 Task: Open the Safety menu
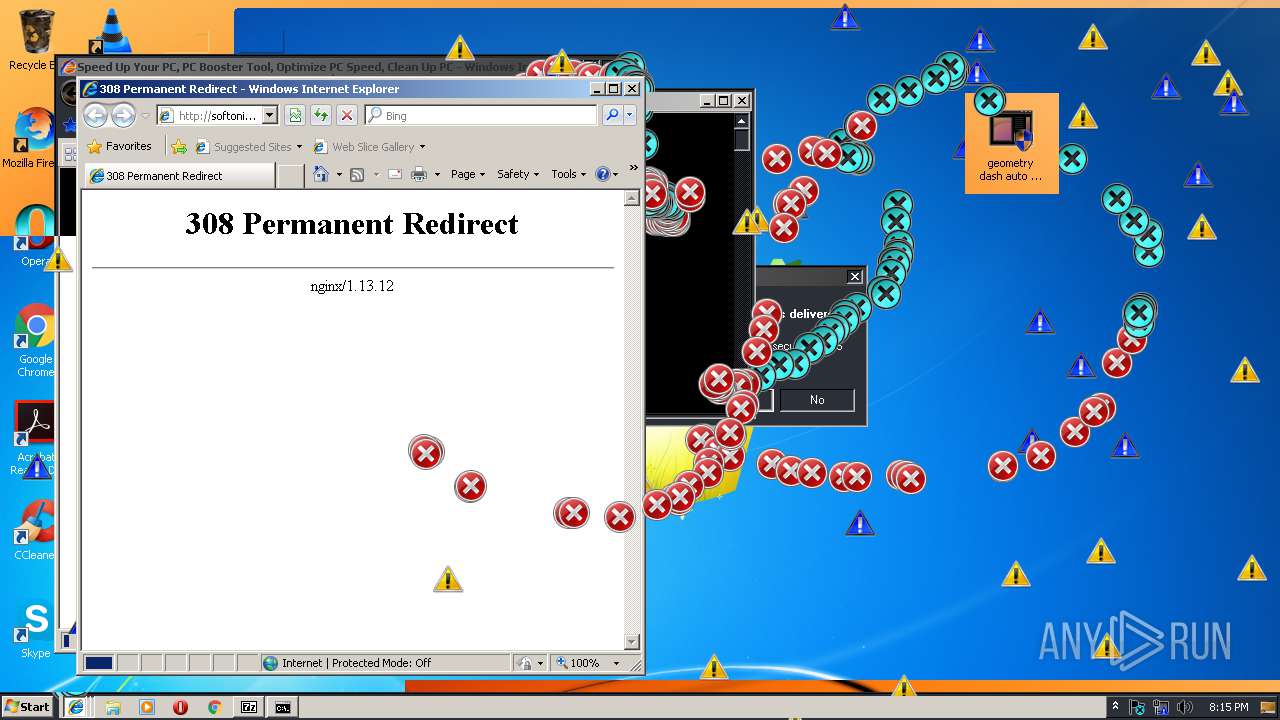(x=519, y=174)
